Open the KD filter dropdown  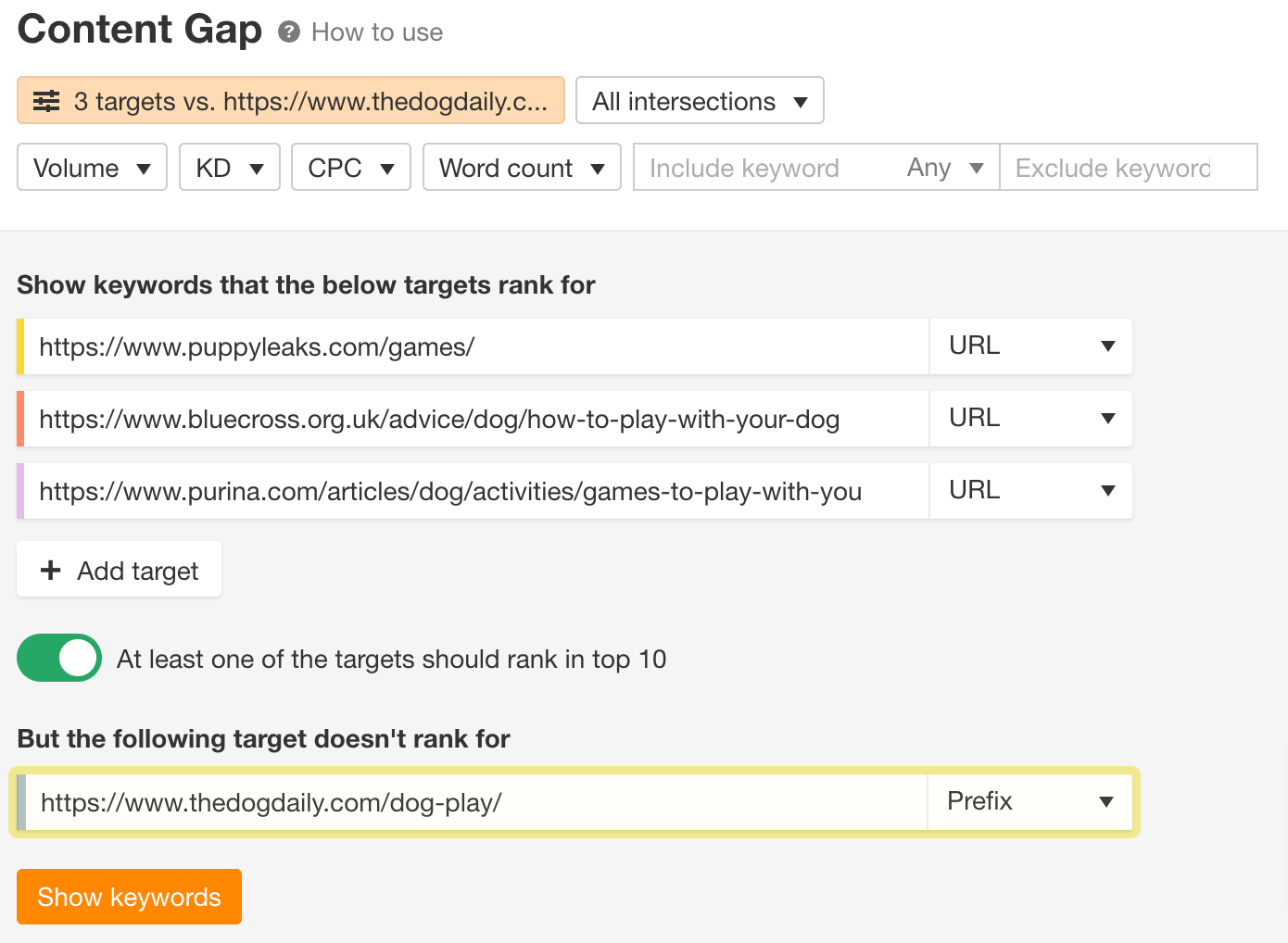pyautogui.click(x=229, y=168)
